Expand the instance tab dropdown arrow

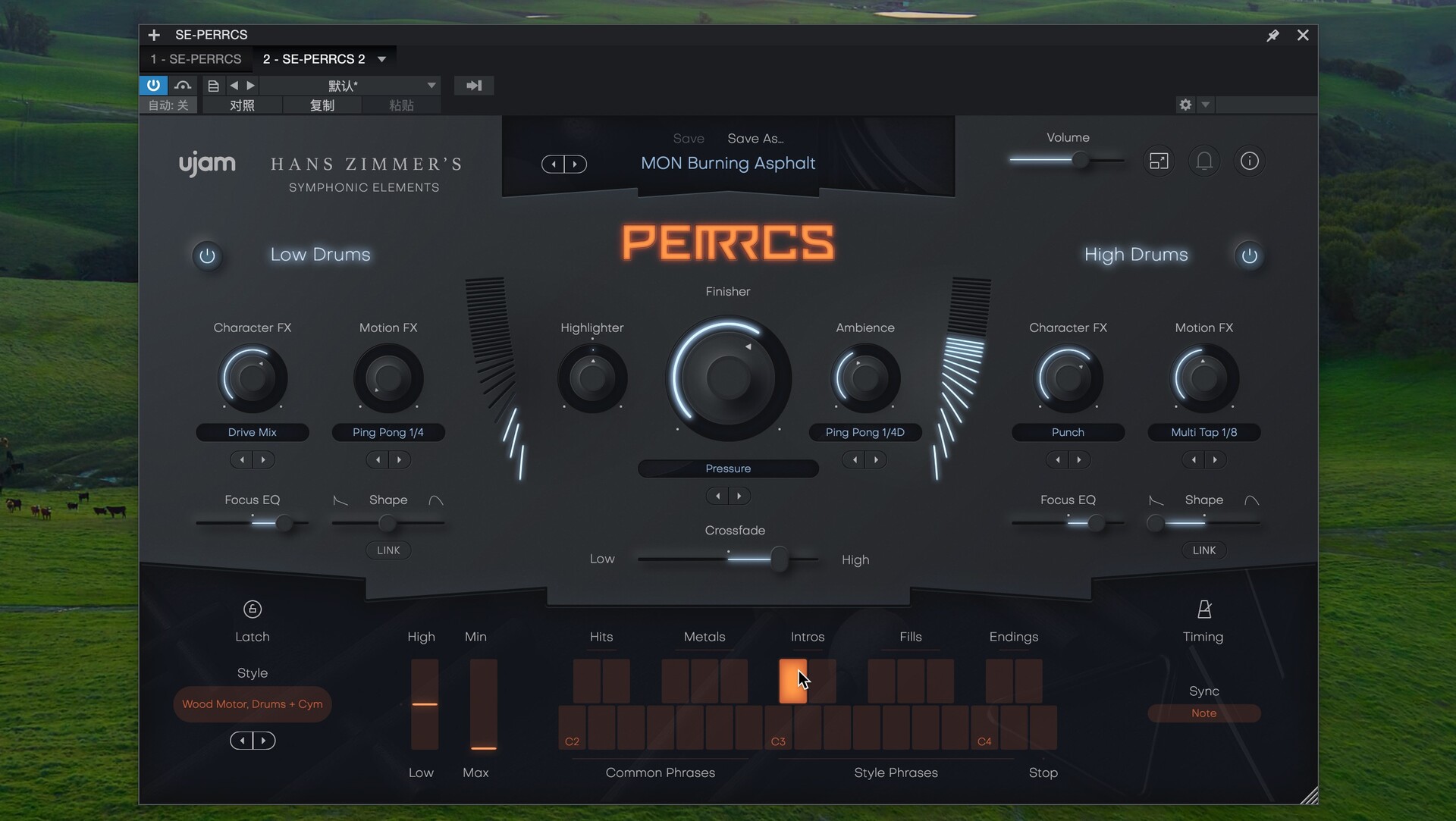coord(382,59)
